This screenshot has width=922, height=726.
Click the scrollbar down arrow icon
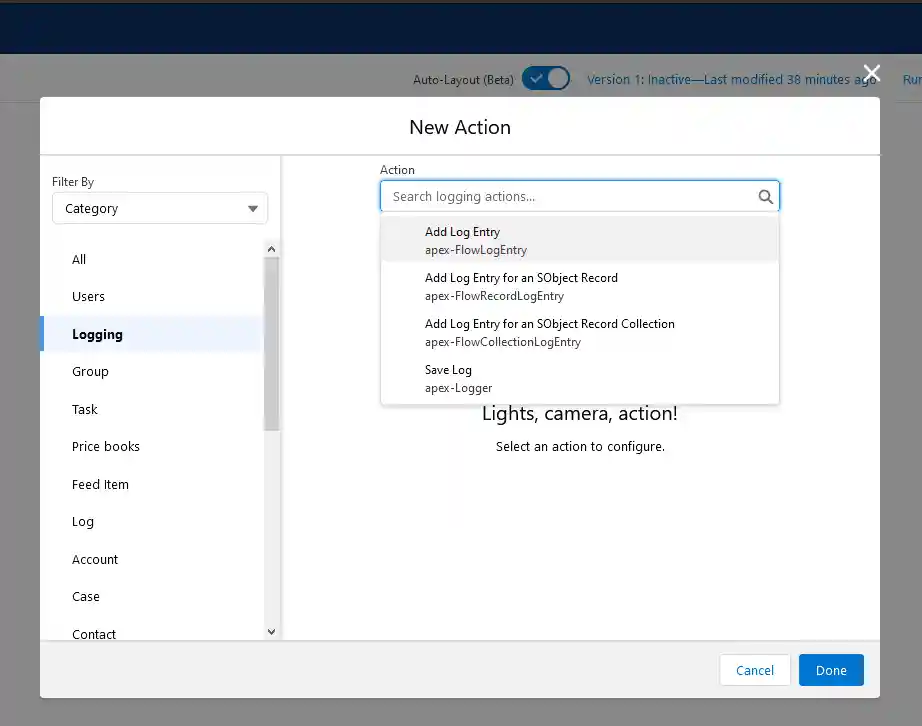click(271, 632)
